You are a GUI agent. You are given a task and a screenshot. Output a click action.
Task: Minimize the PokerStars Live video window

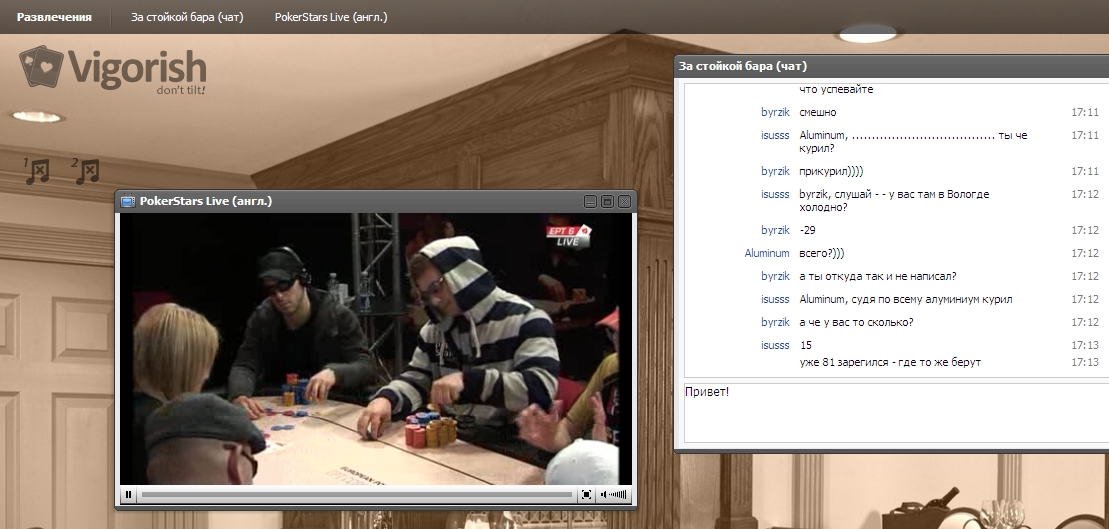coord(591,202)
